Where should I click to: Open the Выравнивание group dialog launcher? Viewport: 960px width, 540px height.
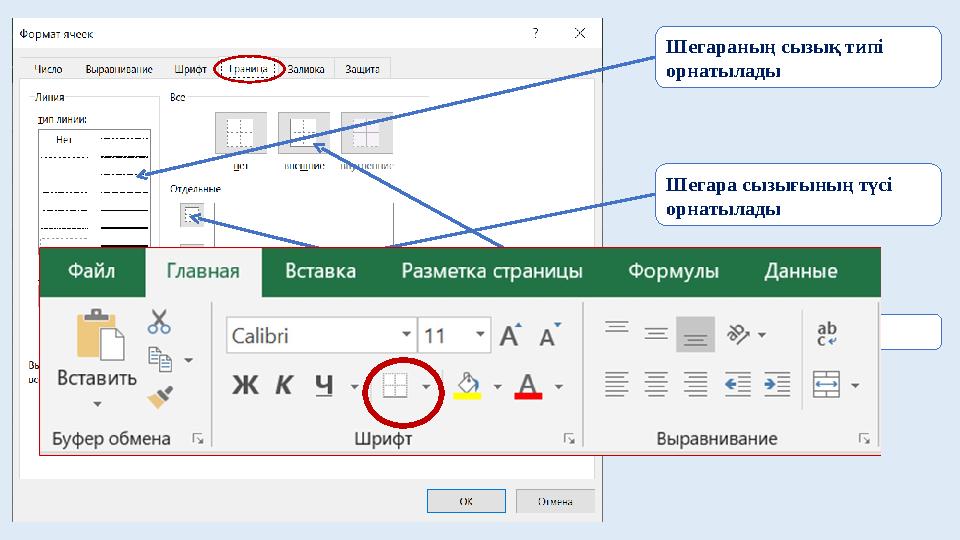[864, 438]
